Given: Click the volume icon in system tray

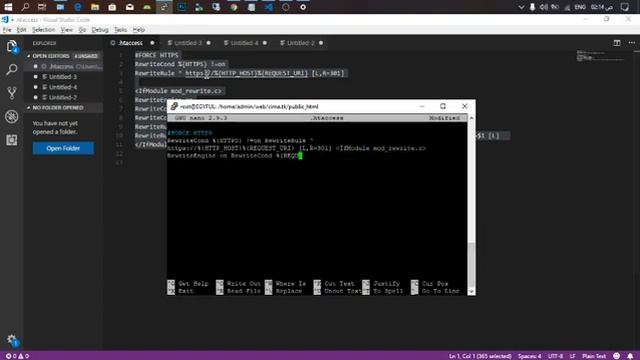Looking at the screenshot, I should [x=544, y=7].
